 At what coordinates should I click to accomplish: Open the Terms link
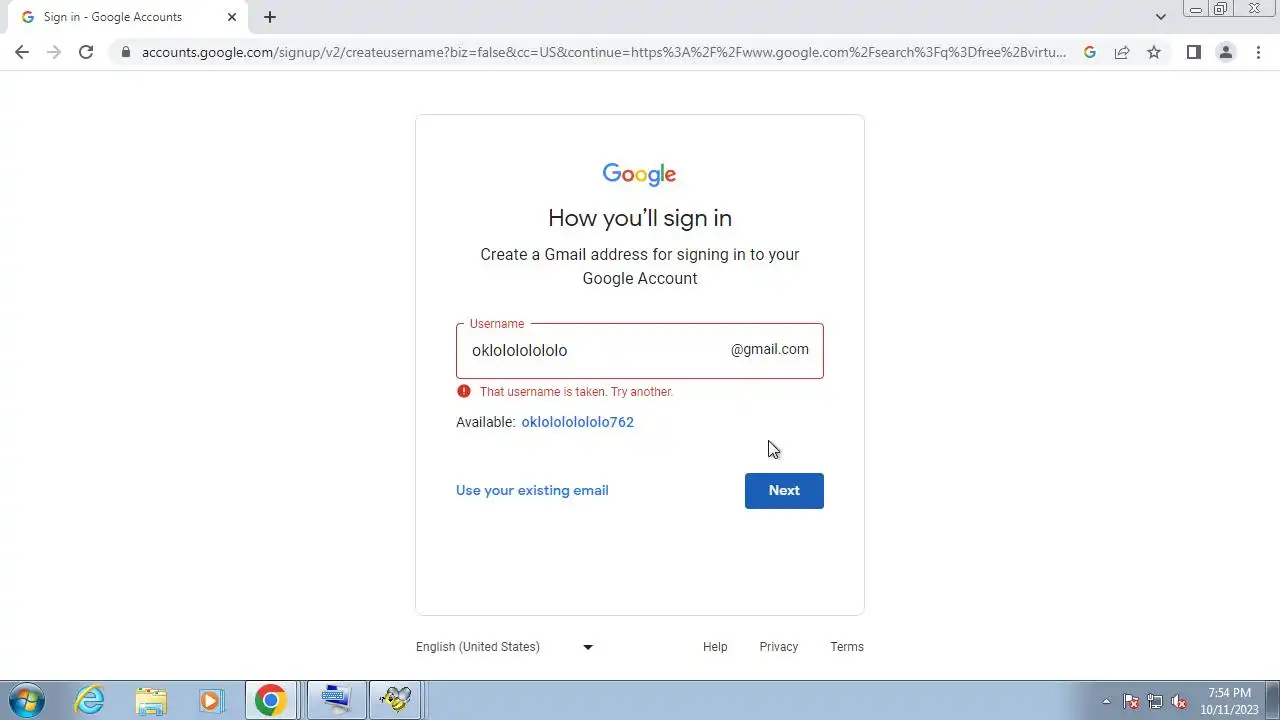pyautogui.click(x=847, y=647)
